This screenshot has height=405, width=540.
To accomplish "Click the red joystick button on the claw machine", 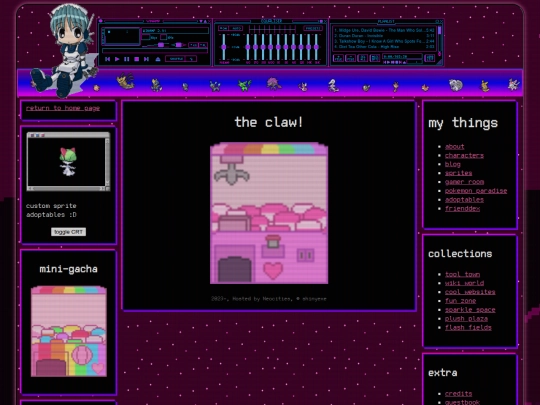I will pos(273,241).
